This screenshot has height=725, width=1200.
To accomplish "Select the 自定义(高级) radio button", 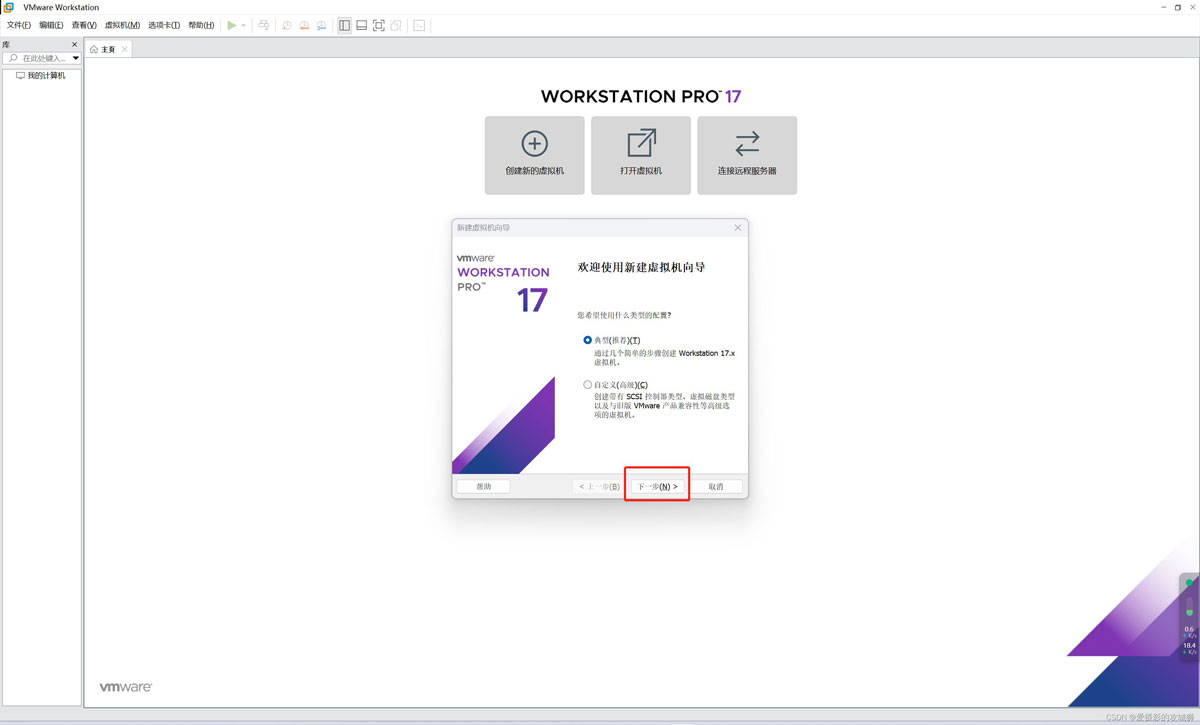I will [x=588, y=384].
